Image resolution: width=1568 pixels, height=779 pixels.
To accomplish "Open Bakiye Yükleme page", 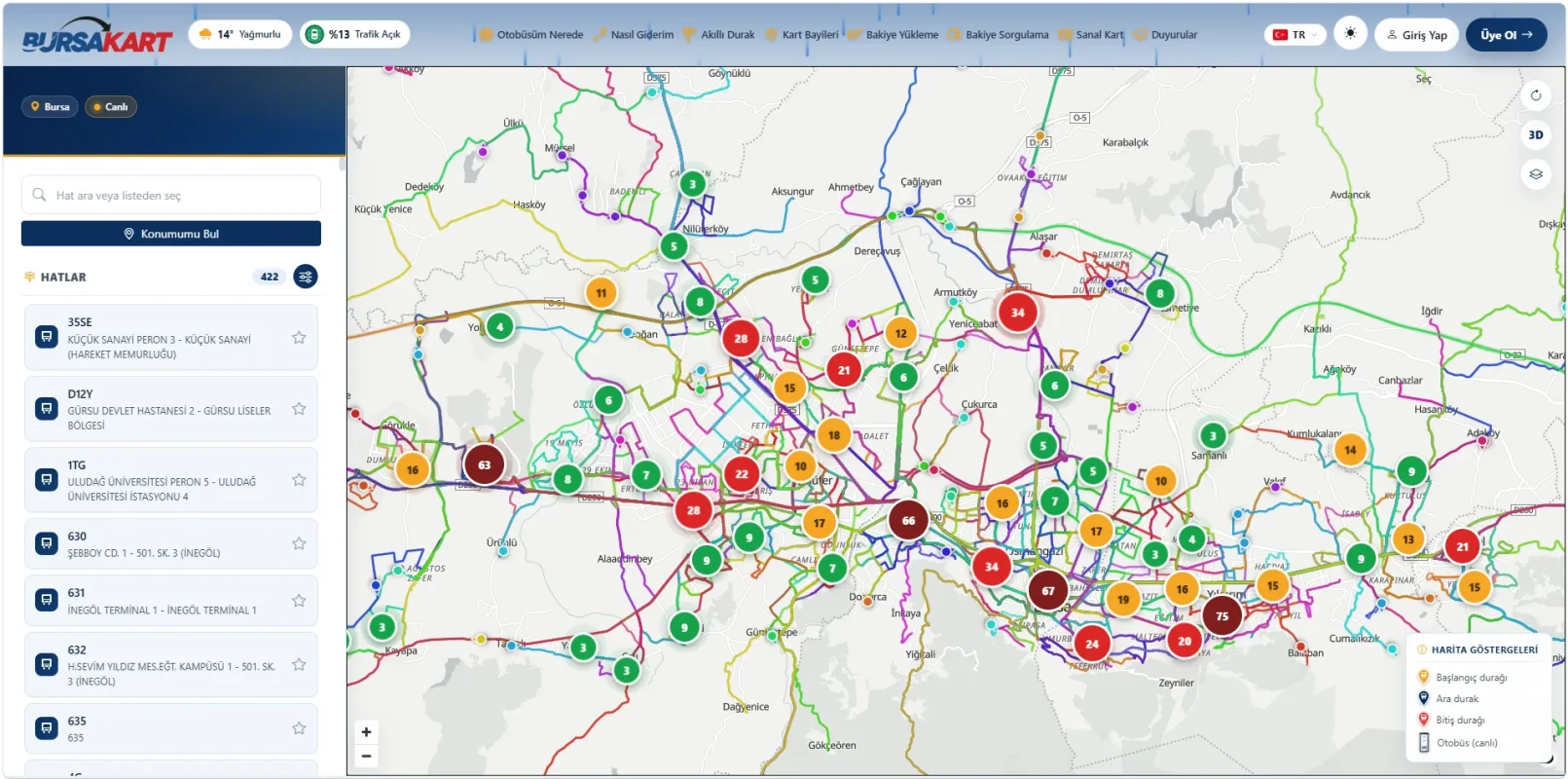I will point(893,35).
